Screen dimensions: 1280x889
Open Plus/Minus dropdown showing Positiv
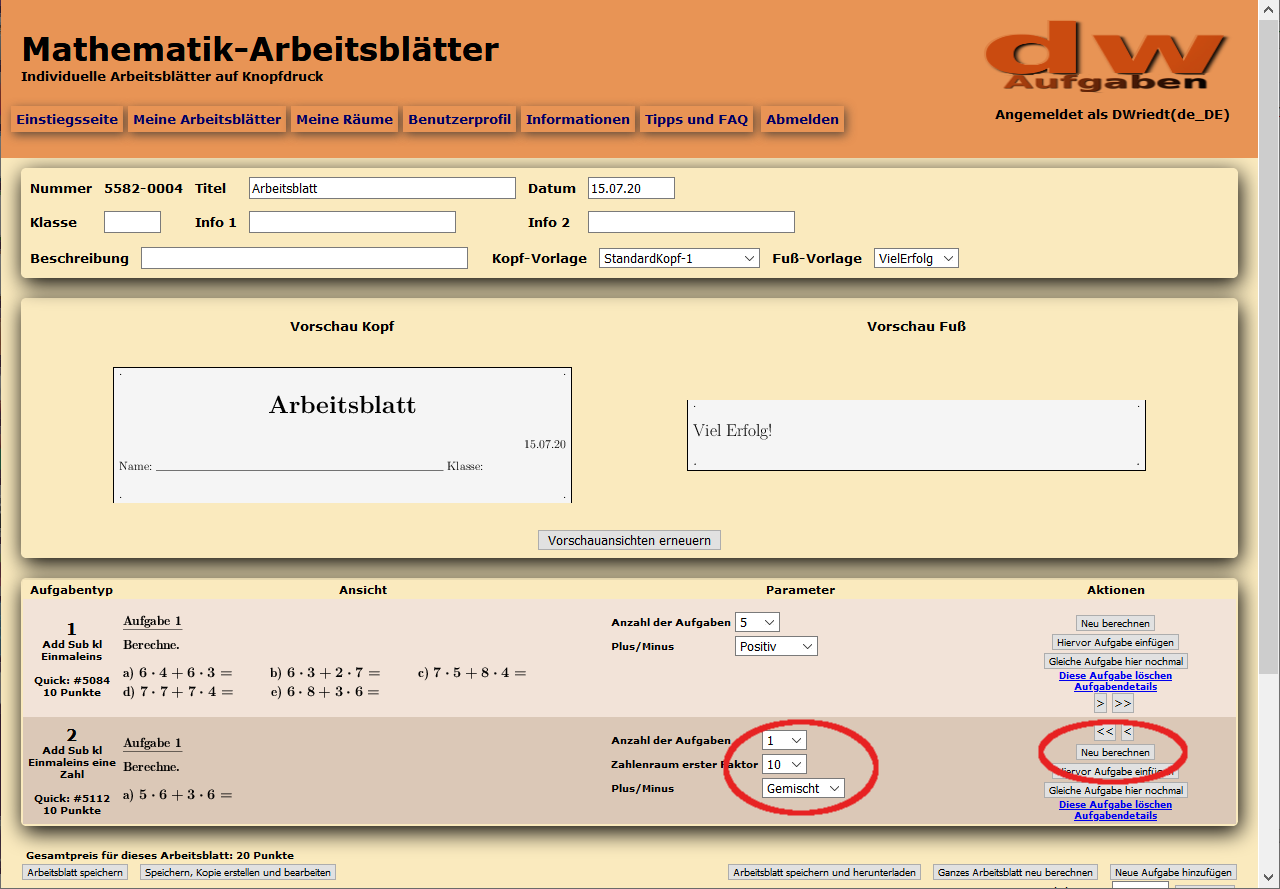pos(776,646)
